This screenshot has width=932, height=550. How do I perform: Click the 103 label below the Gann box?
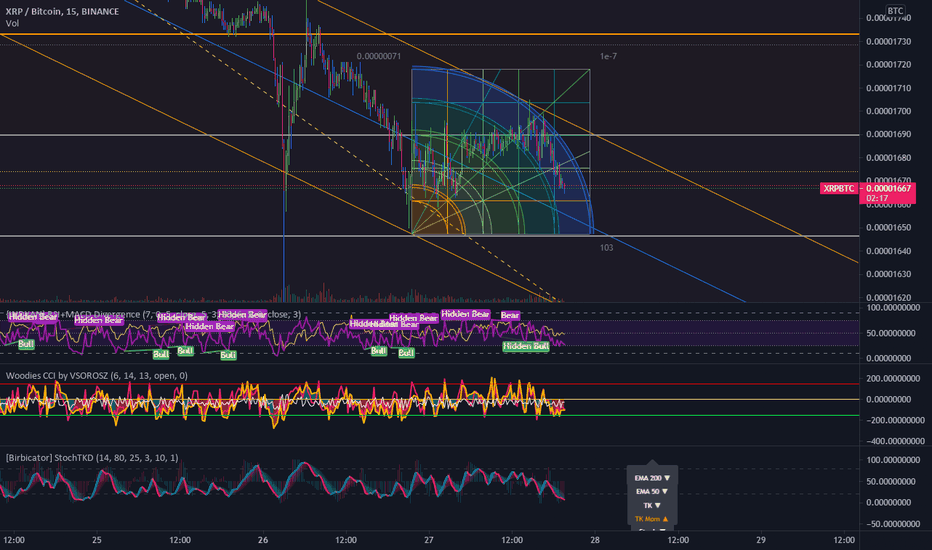606,247
